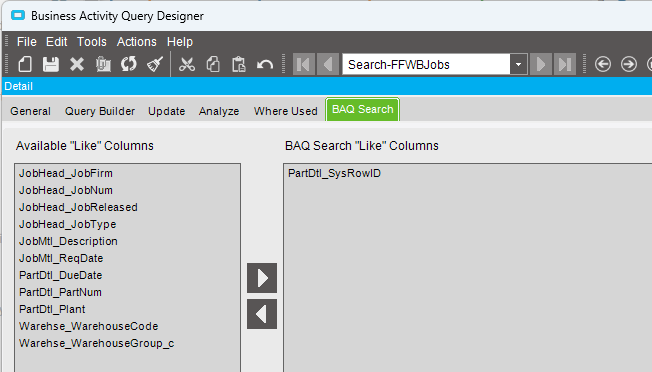This screenshot has height=372, width=652.
Task: Select PartDtl_SysRowID in BAQ Search columns
Action: [334, 173]
